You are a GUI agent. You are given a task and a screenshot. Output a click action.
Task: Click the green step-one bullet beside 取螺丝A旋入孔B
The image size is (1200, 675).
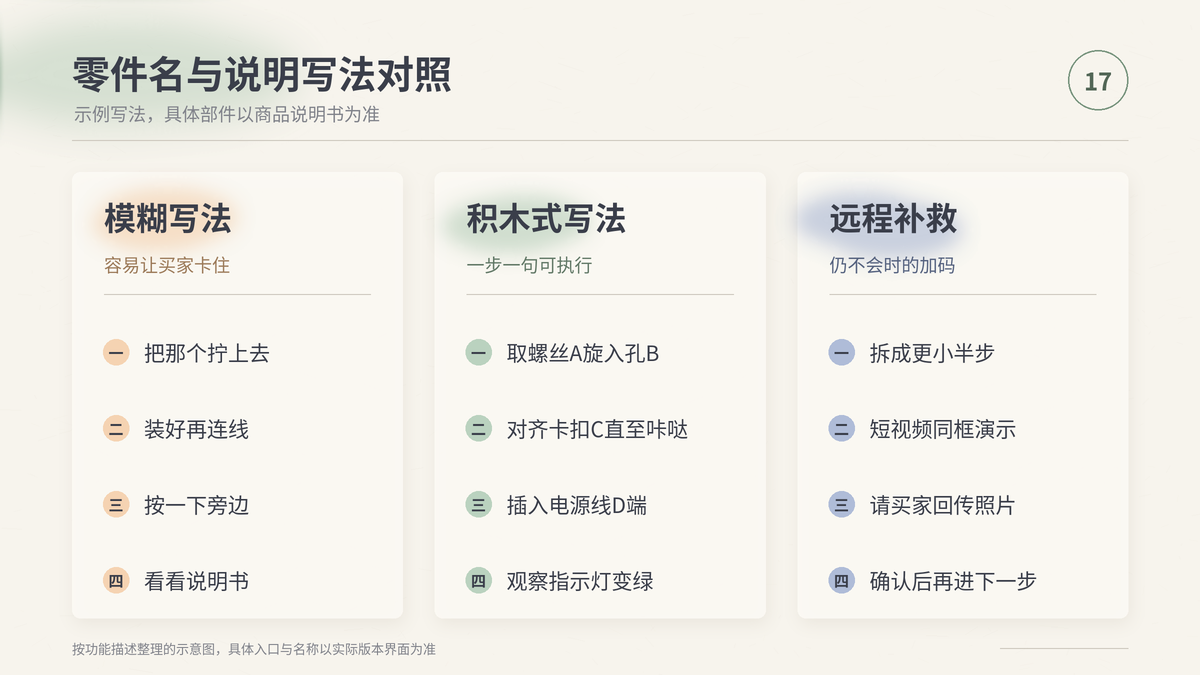pos(479,353)
